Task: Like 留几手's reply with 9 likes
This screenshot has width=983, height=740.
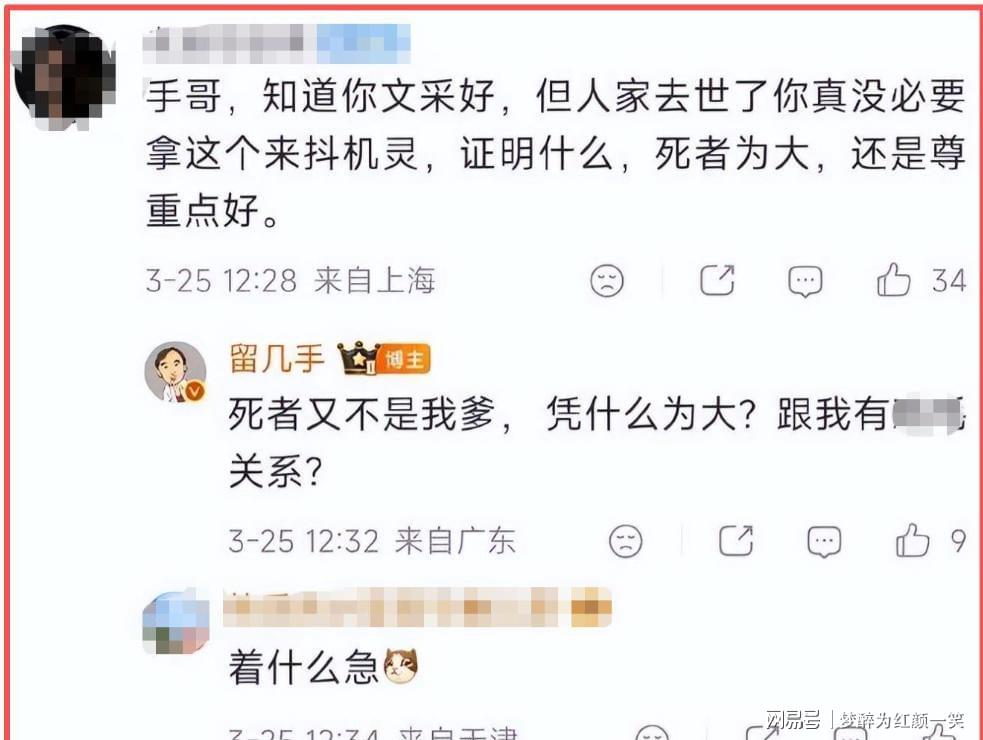Action: pos(912,541)
